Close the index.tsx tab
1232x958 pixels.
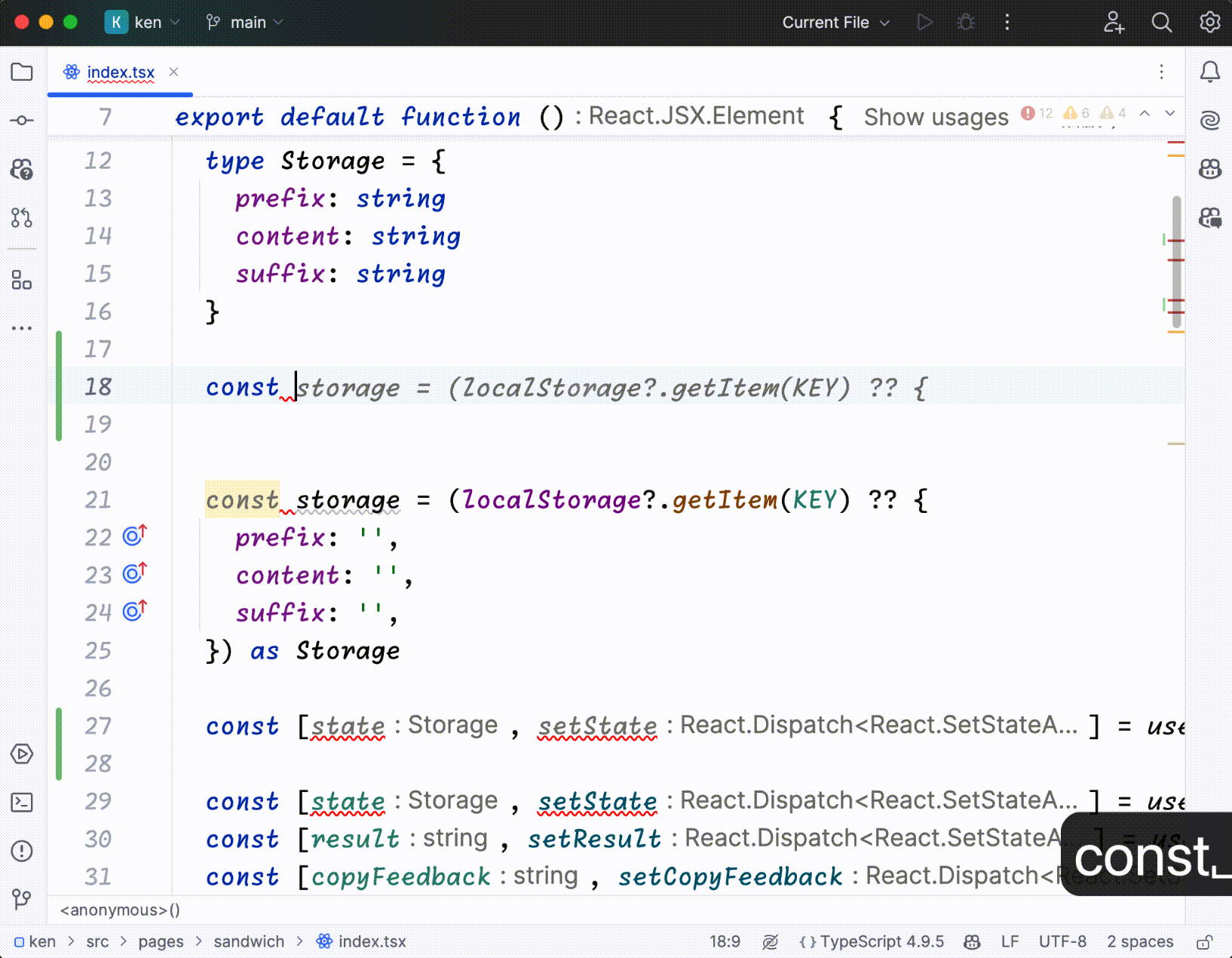tap(173, 72)
